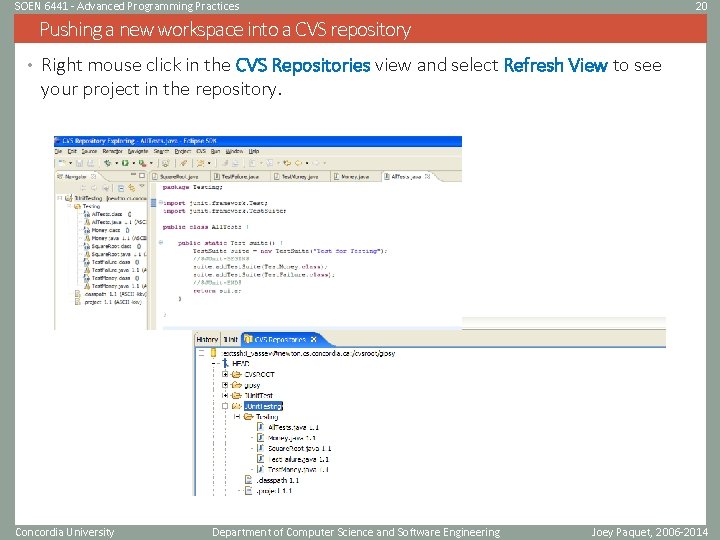This screenshot has width=720, height=540.
Task: Open the JUnit view tab
Action: pyautogui.click(x=231, y=339)
